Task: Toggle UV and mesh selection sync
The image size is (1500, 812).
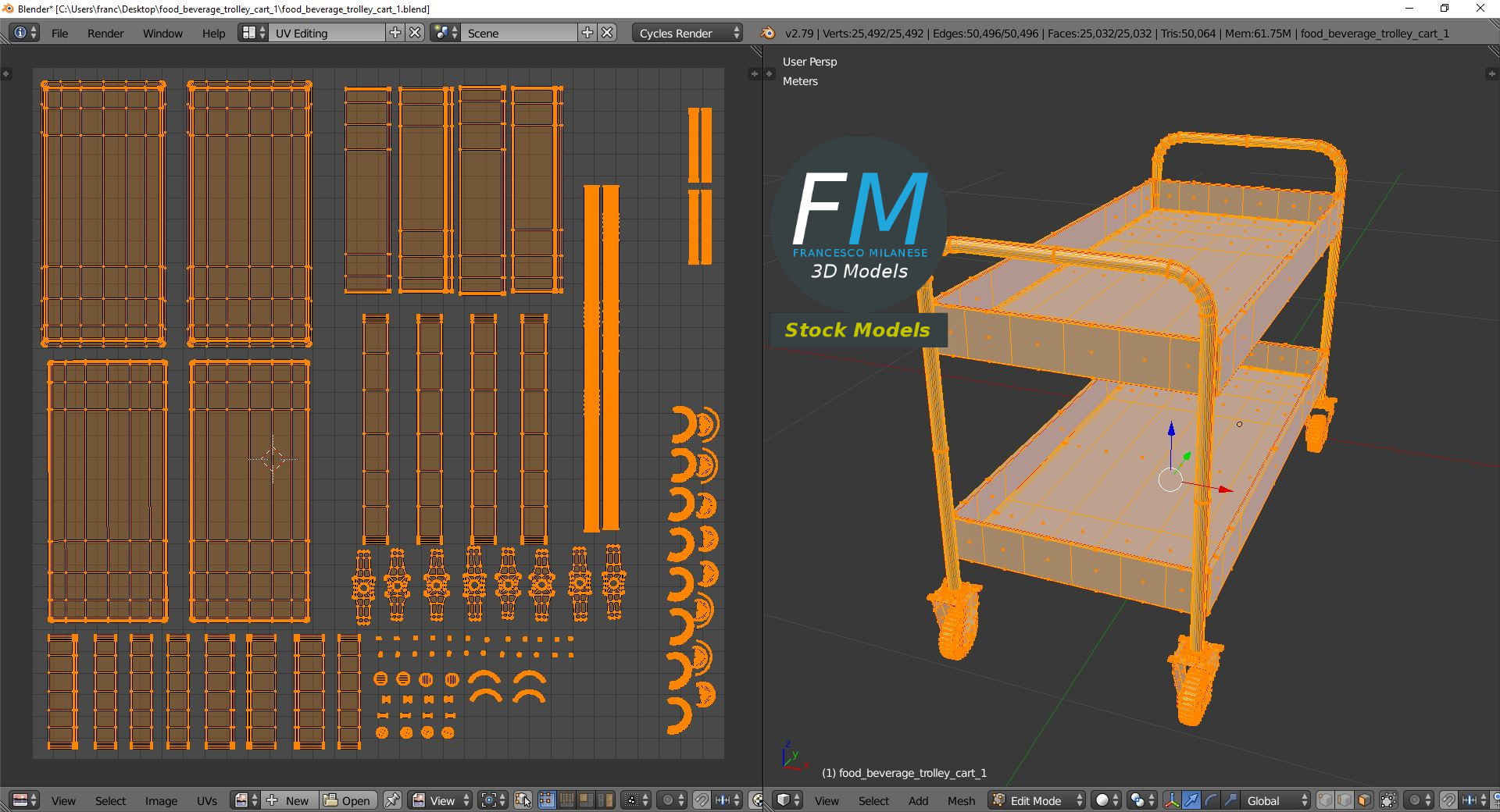Action: click(x=523, y=800)
